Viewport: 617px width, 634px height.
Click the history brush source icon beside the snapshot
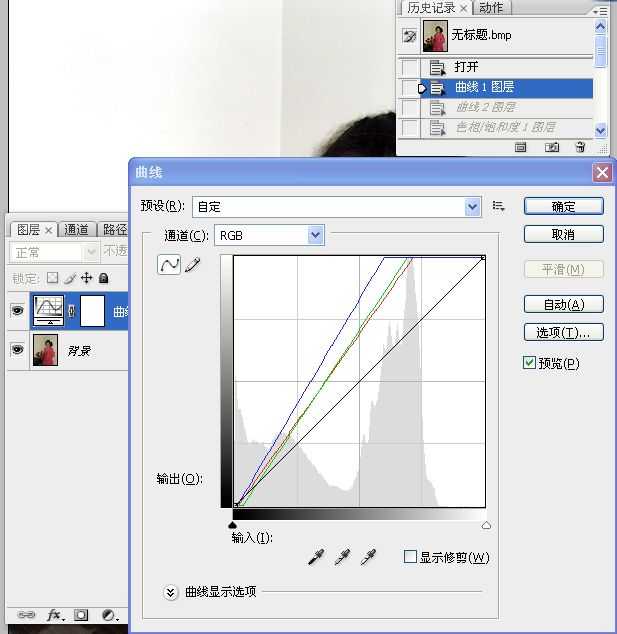click(409, 36)
